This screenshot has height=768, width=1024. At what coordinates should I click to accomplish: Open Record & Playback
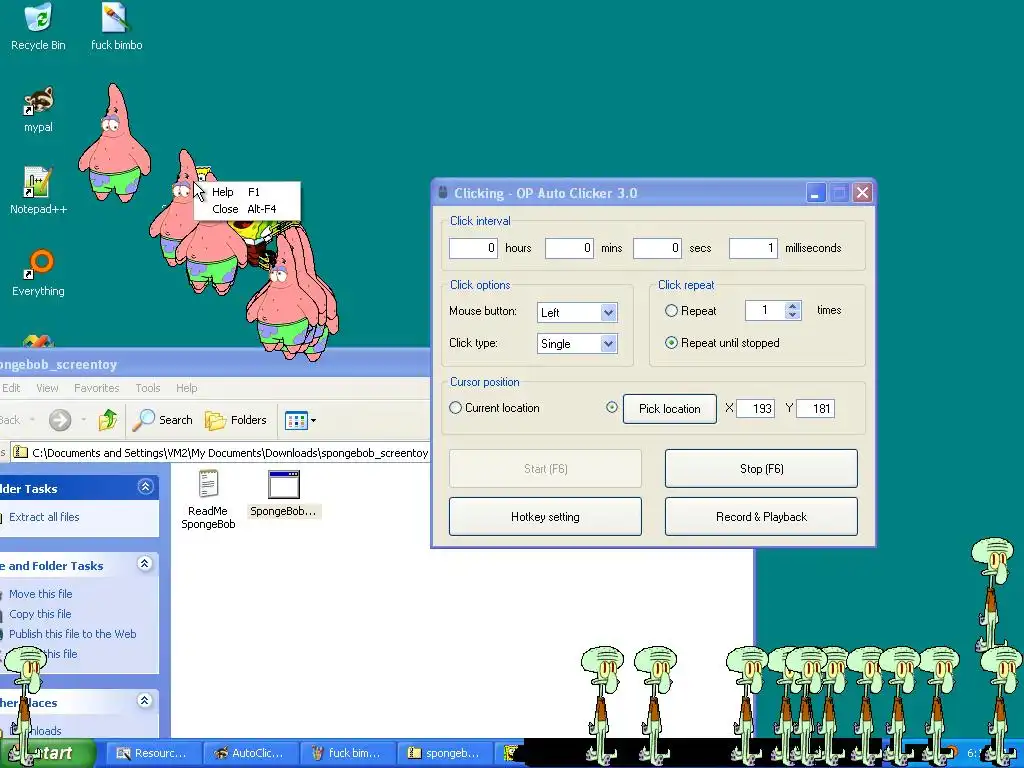pos(761,517)
